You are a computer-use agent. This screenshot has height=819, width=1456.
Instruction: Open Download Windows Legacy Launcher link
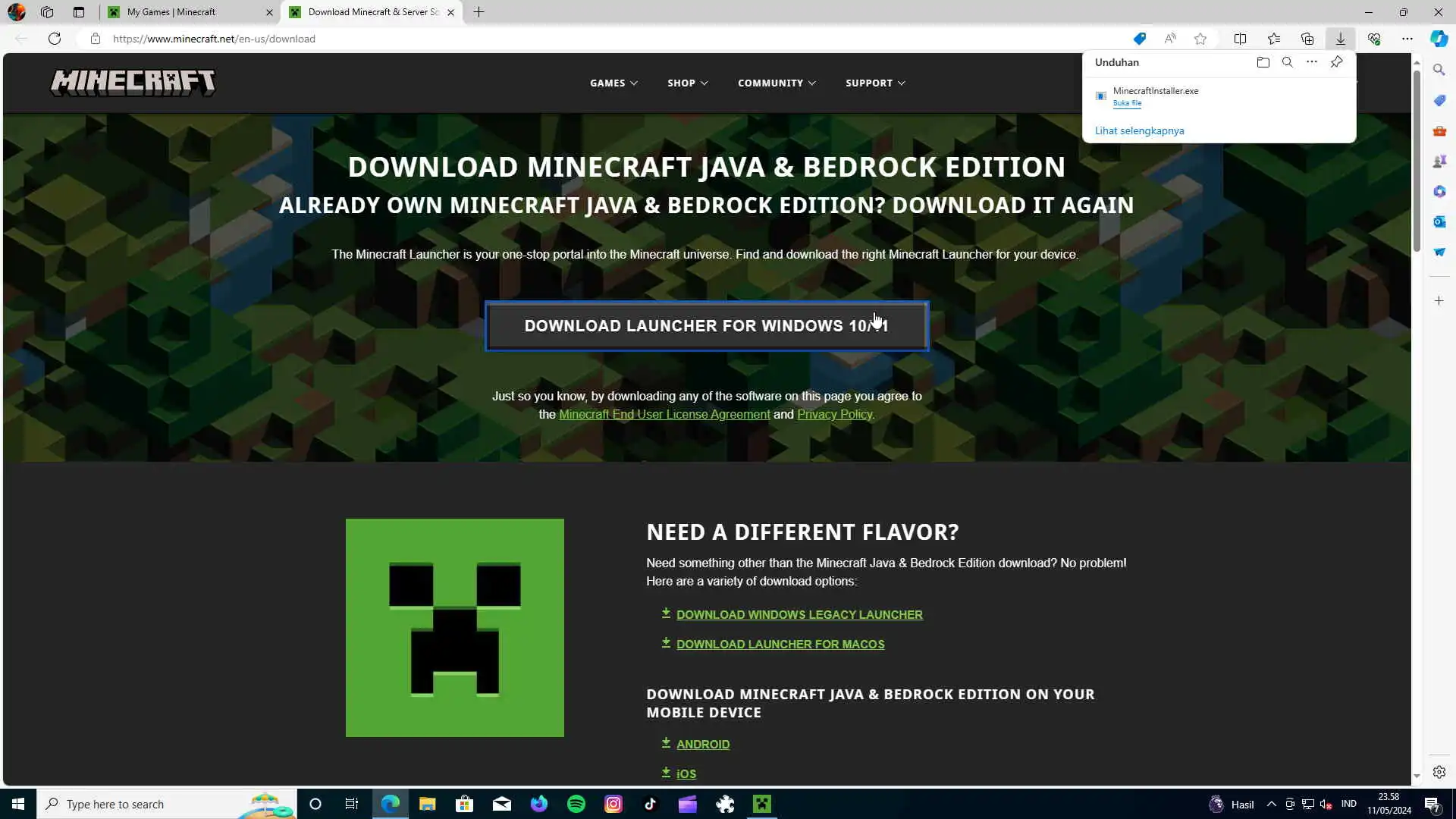click(799, 615)
